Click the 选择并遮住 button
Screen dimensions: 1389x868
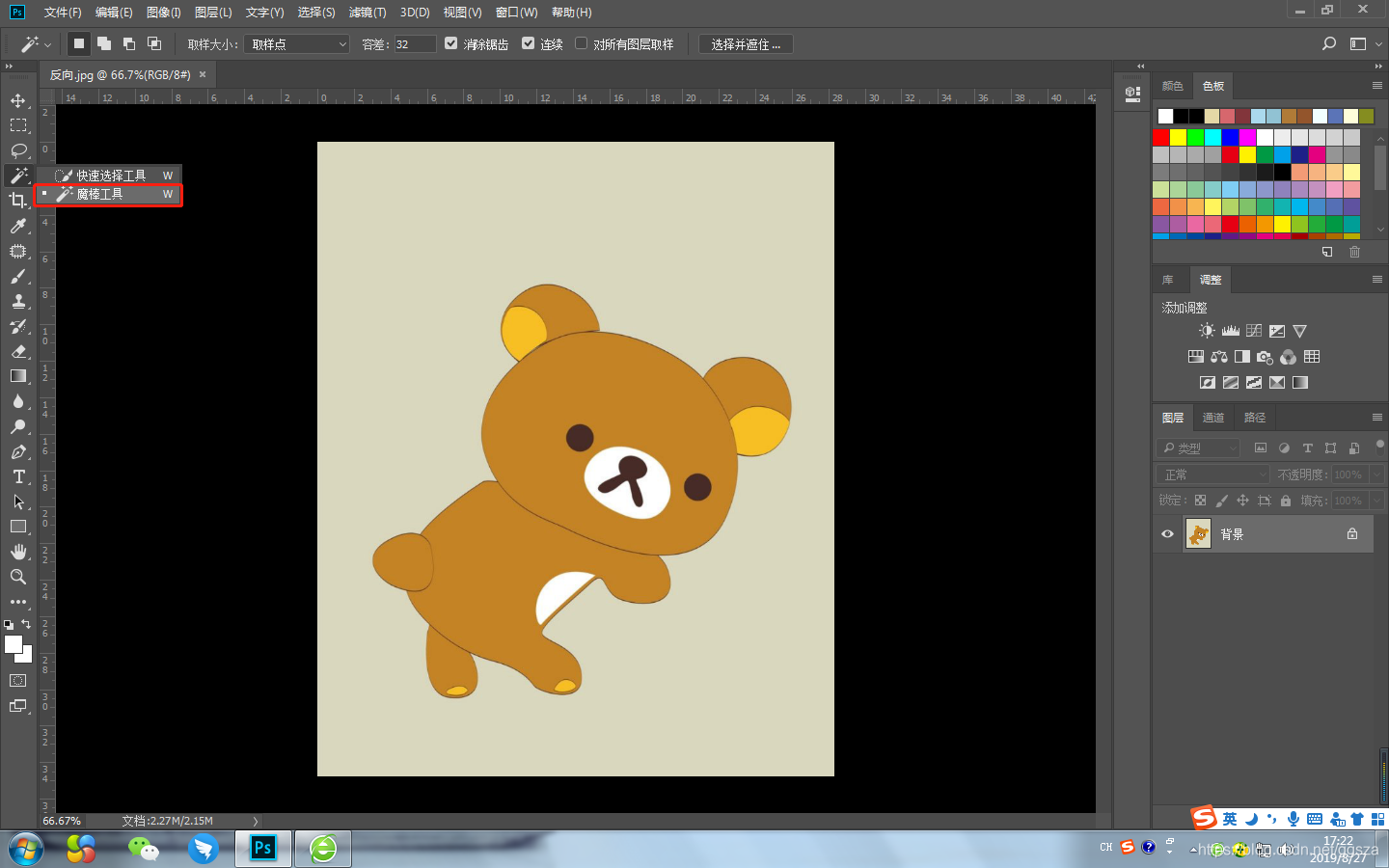point(746,44)
